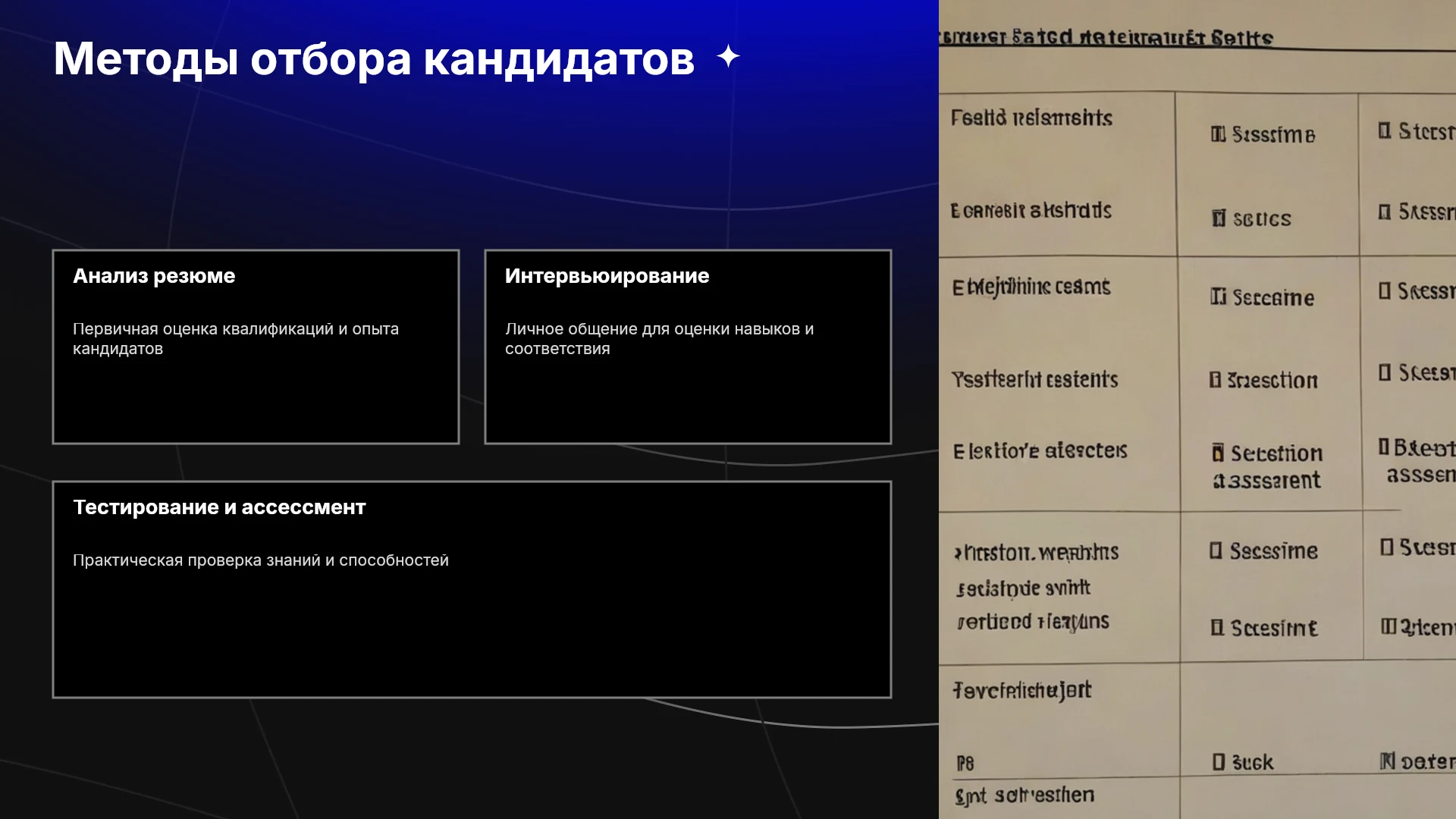Viewport: 1456px width, 819px height.
Task: Tick the Snection checkbox in the form image
Action: tap(1215, 379)
